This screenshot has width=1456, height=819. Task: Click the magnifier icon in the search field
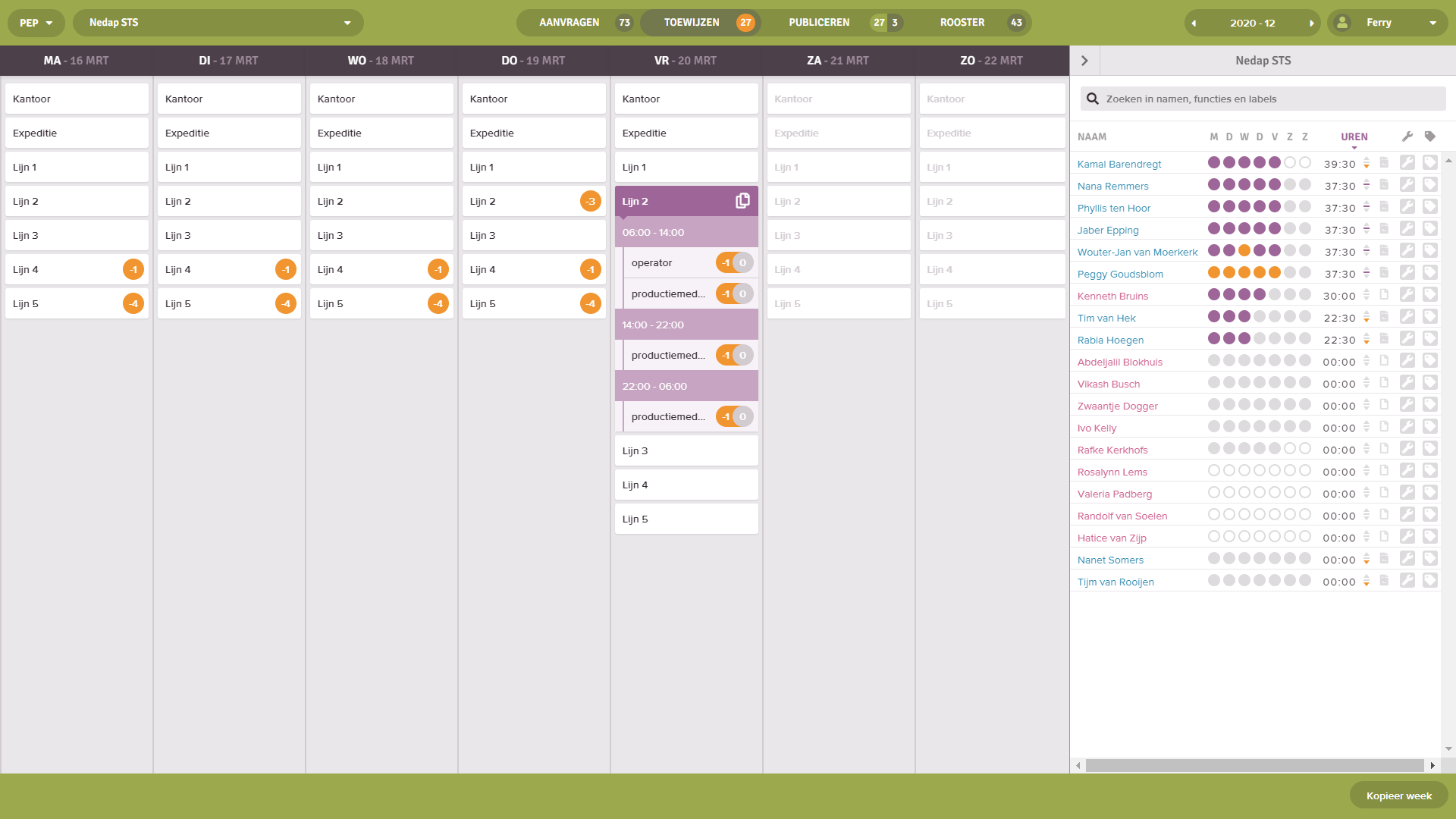click(x=1092, y=99)
